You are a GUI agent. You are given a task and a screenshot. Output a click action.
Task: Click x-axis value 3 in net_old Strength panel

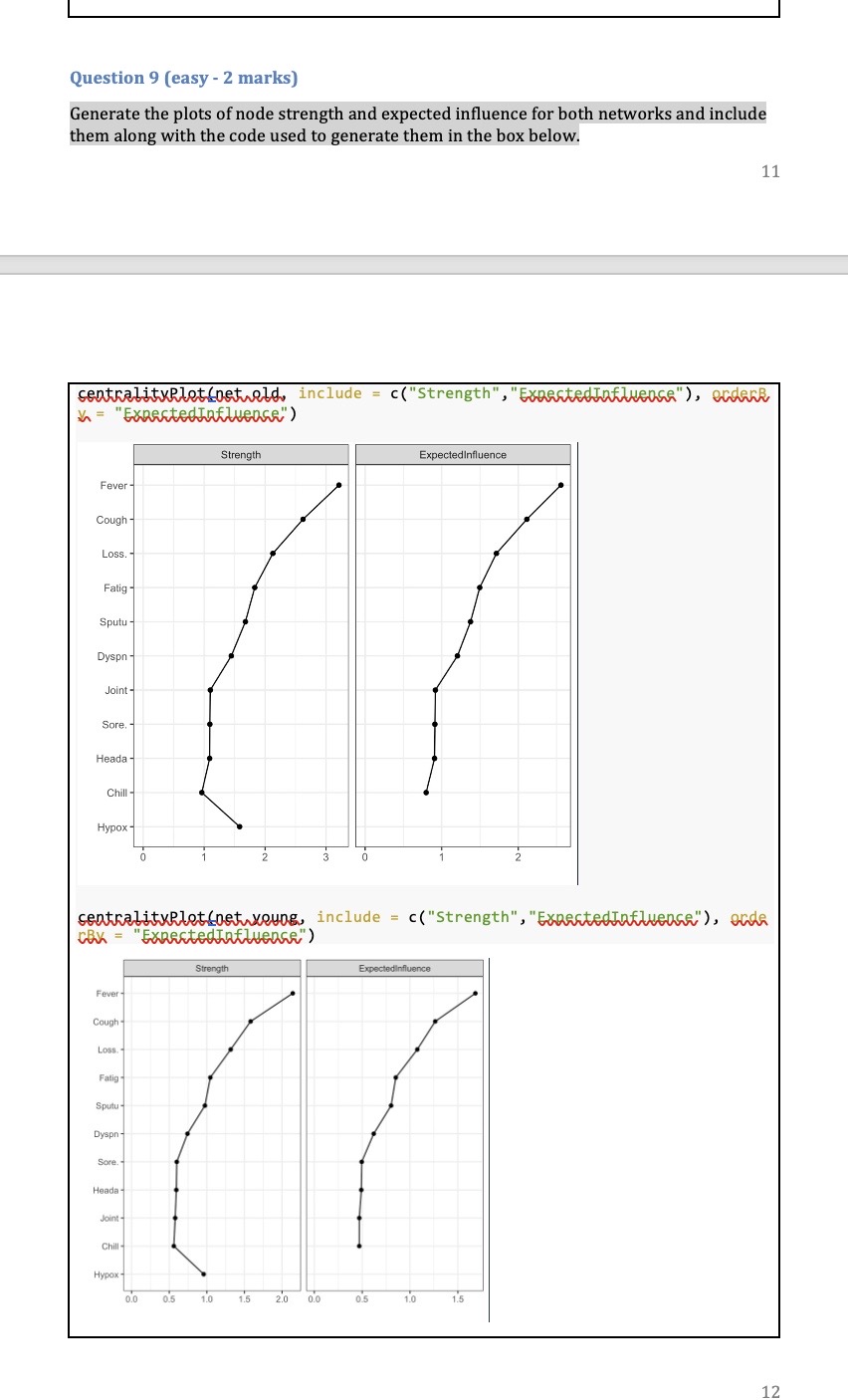325,856
